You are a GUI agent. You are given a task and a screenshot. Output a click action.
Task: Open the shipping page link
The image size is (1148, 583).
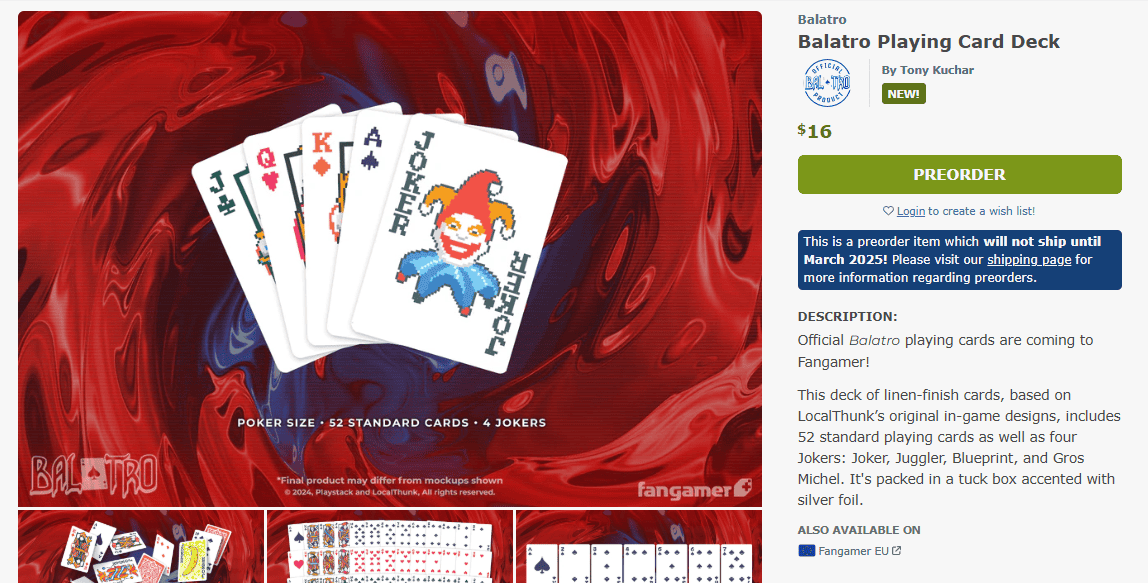pyautogui.click(x=1029, y=259)
